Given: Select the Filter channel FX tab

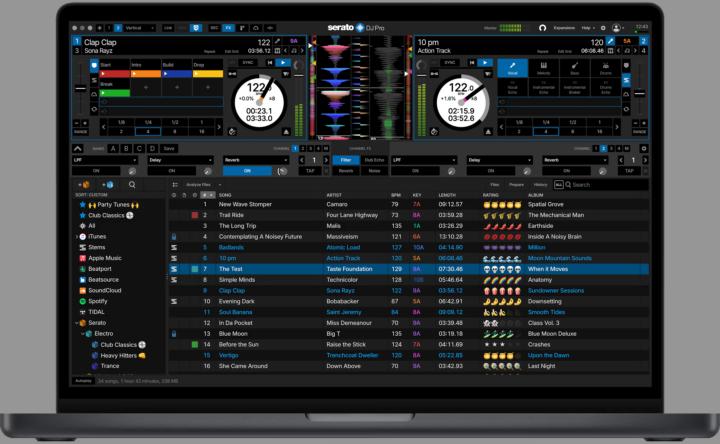Looking at the screenshot, I should point(346,160).
